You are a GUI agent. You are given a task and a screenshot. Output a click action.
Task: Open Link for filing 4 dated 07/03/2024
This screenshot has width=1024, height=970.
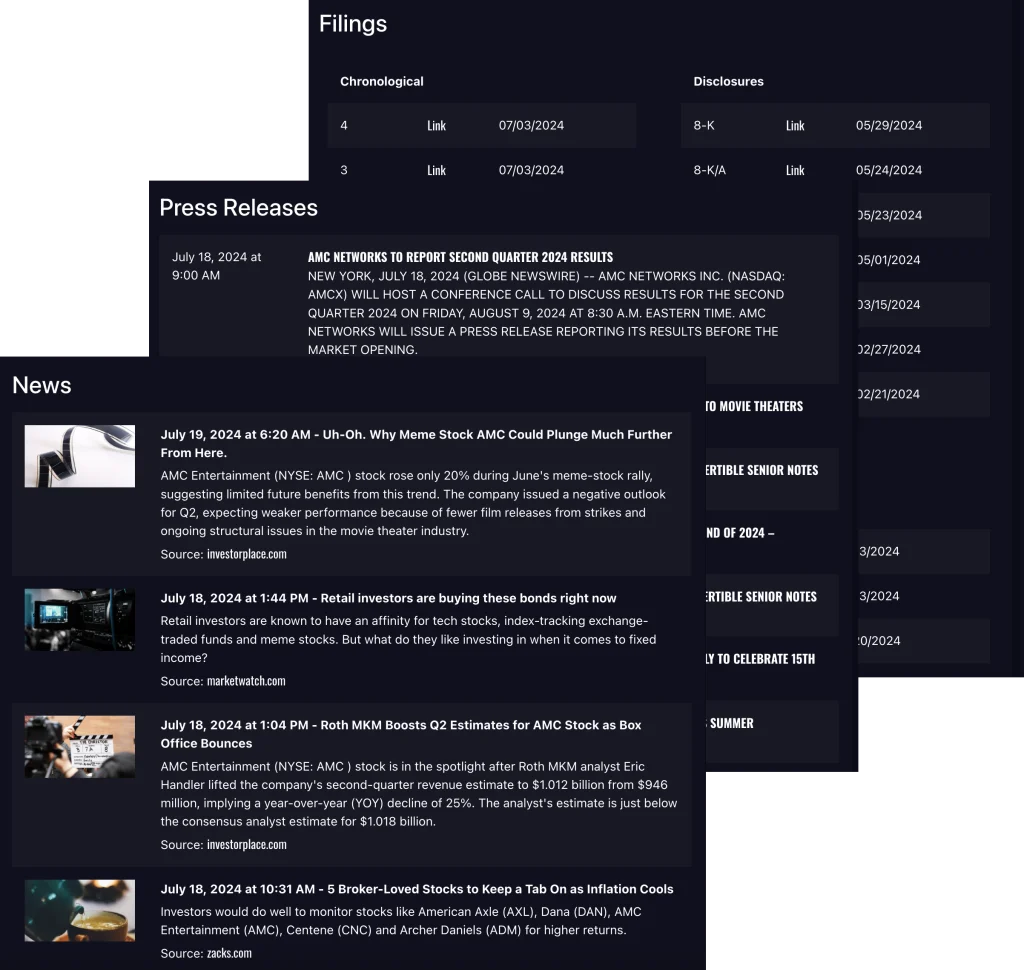(436, 125)
